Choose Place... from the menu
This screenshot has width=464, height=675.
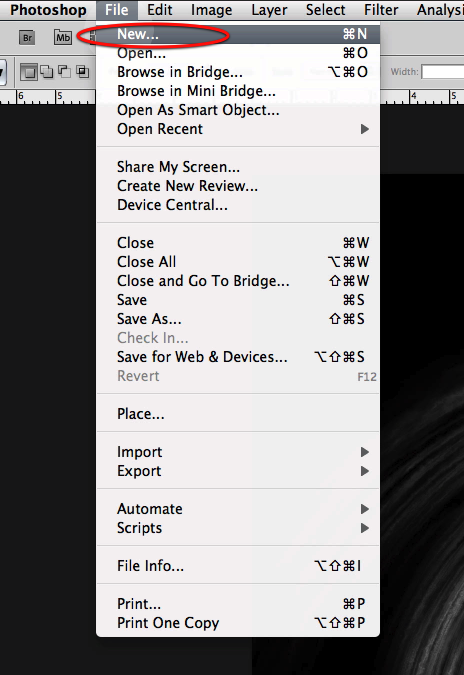tap(238, 414)
